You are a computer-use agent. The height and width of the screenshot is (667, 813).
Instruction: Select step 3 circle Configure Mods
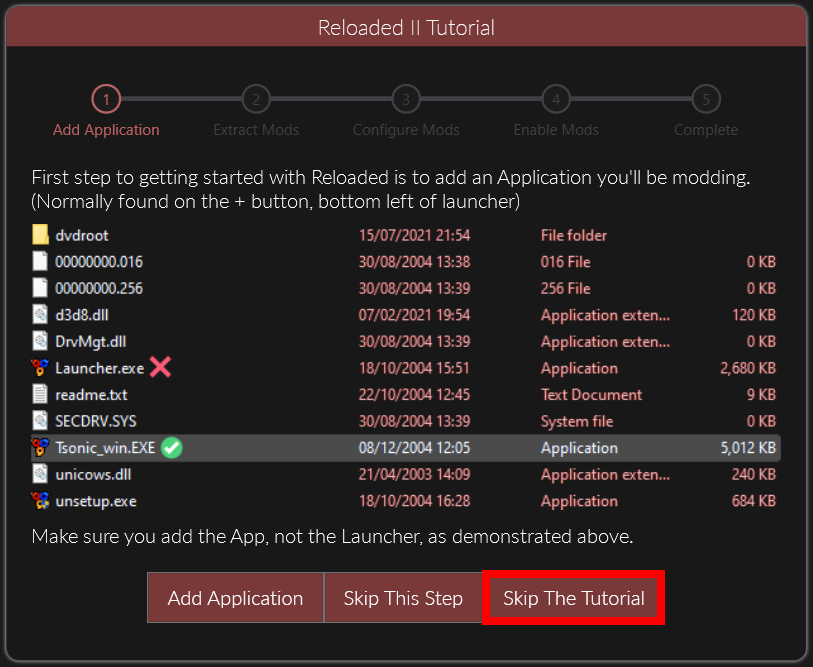pyautogui.click(x=406, y=99)
